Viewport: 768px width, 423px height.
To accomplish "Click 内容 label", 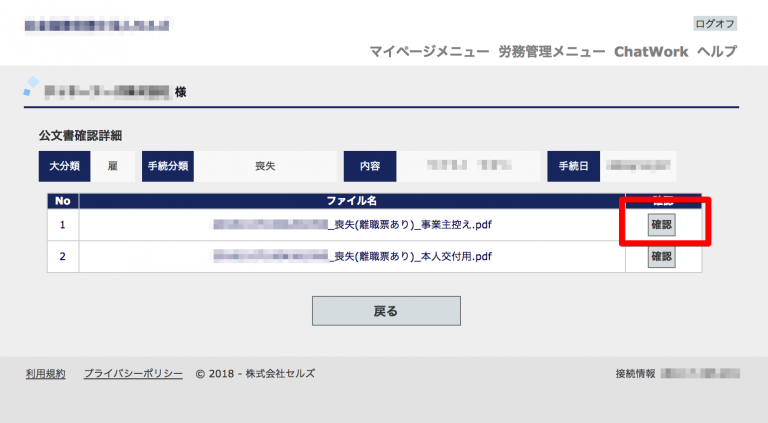I will [x=370, y=166].
